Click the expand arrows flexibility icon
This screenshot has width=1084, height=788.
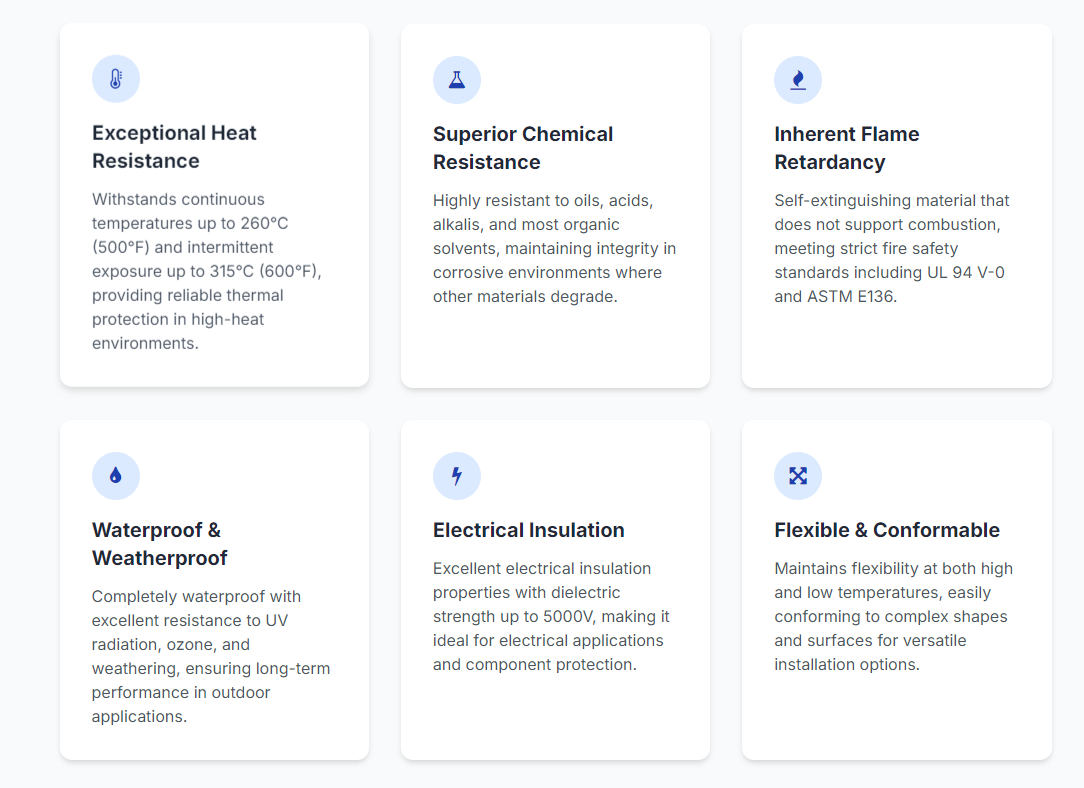pyautogui.click(x=798, y=476)
